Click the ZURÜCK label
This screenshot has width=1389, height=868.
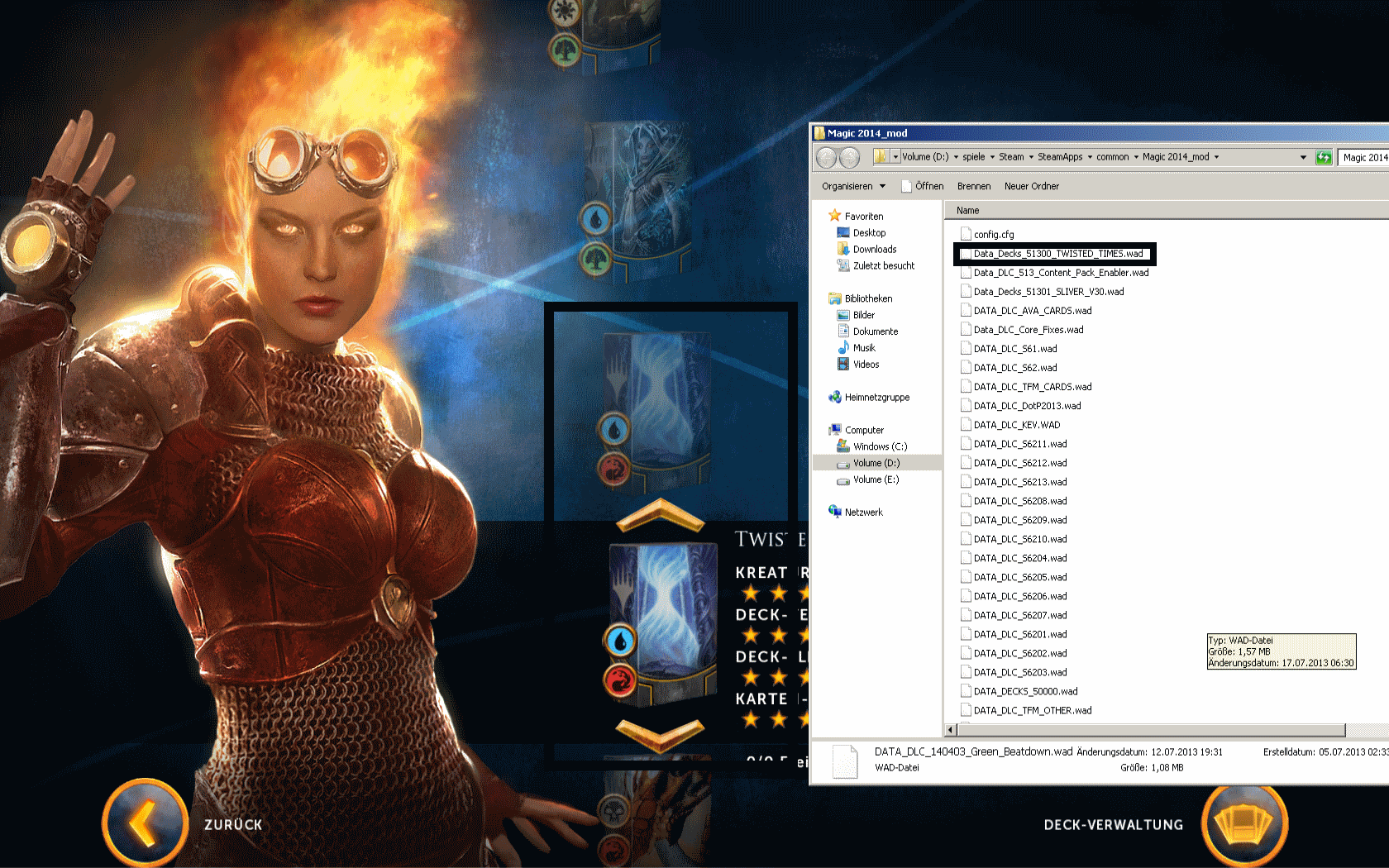click(234, 825)
